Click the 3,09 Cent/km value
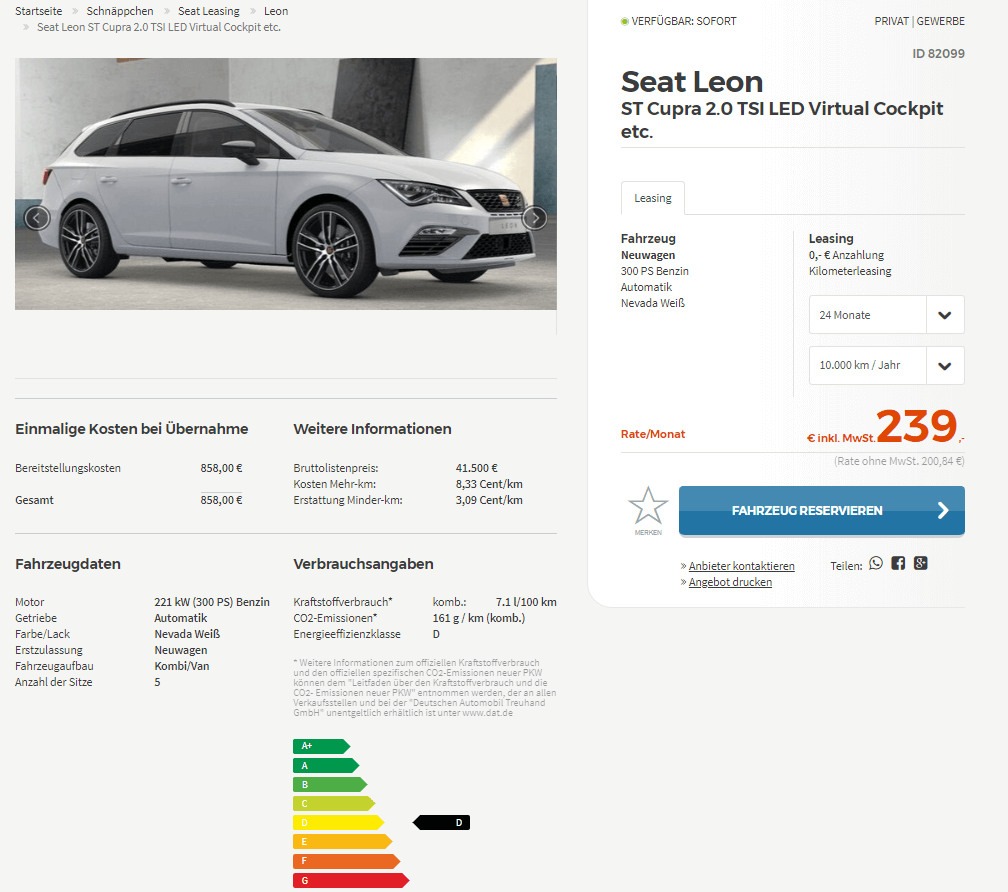The image size is (1008, 892). [x=489, y=500]
